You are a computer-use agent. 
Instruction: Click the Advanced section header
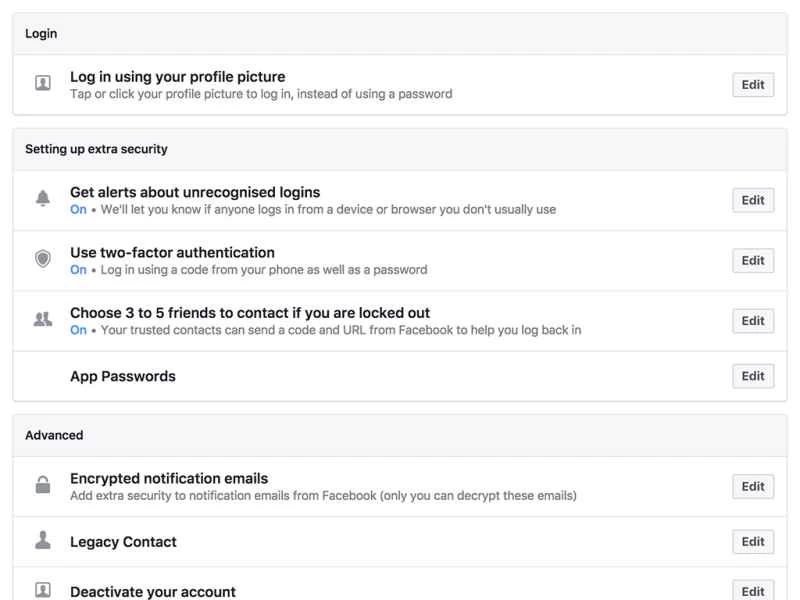(55, 435)
